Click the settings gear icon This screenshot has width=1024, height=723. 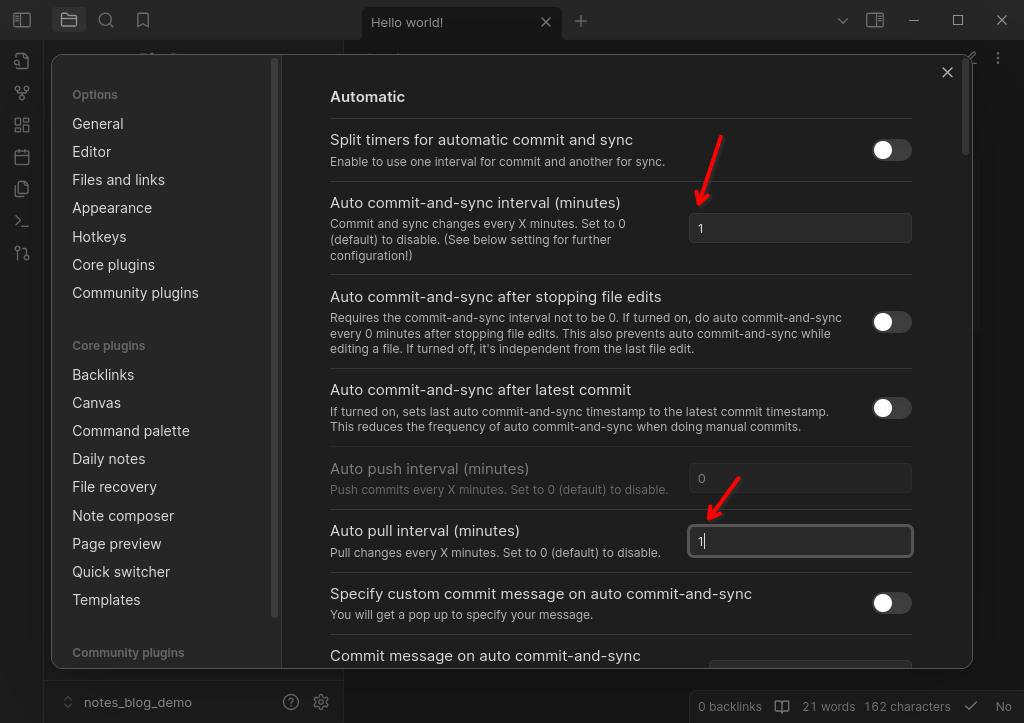(321, 702)
